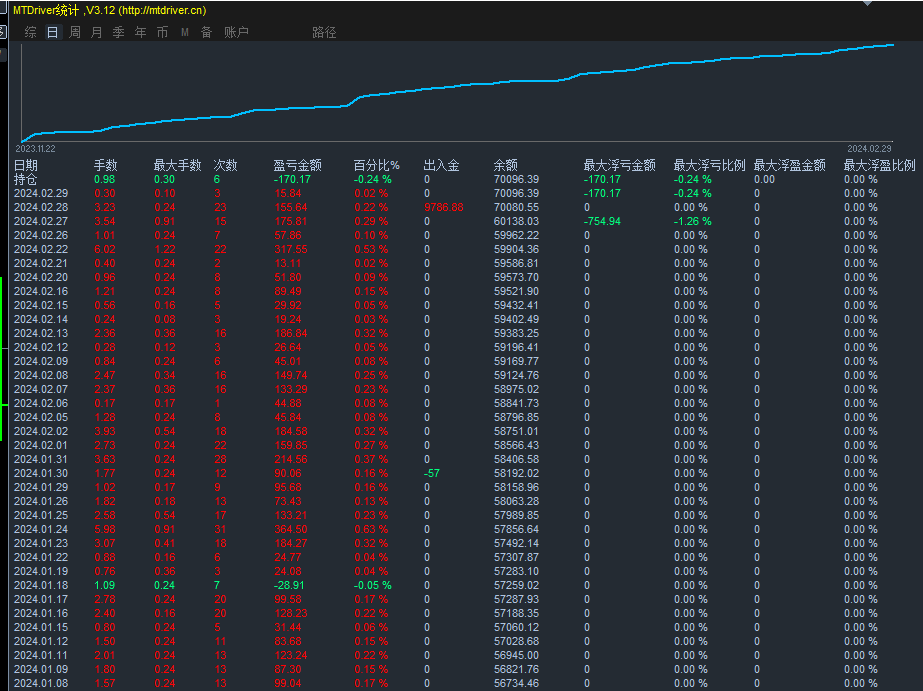The height and width of the screenshot is (691, 923).
Task: Switch to the 账户 account tab
Action: click(236, 32)
